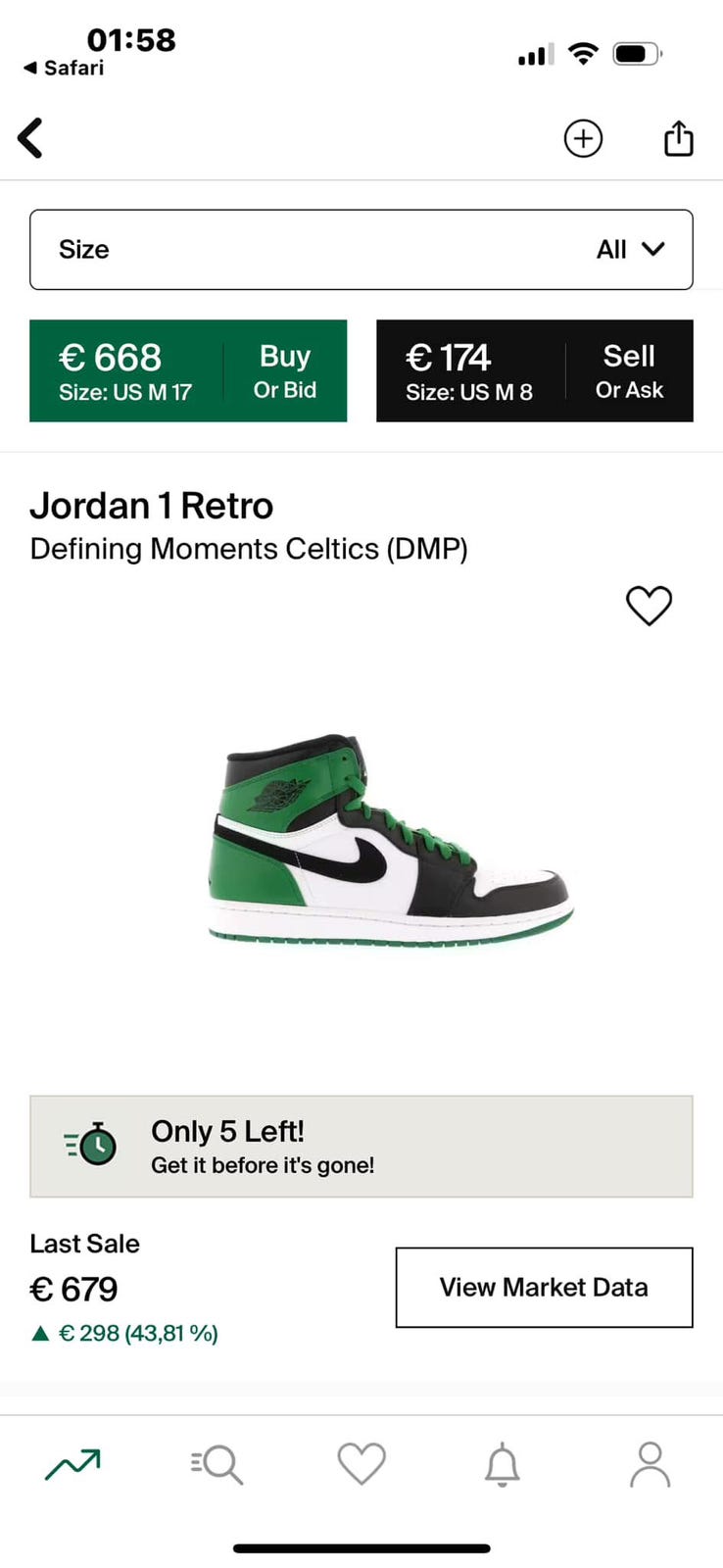Tap the € 174 highest bid price
The width and height of the screenshot is (723, 1568).
[448, 358]
